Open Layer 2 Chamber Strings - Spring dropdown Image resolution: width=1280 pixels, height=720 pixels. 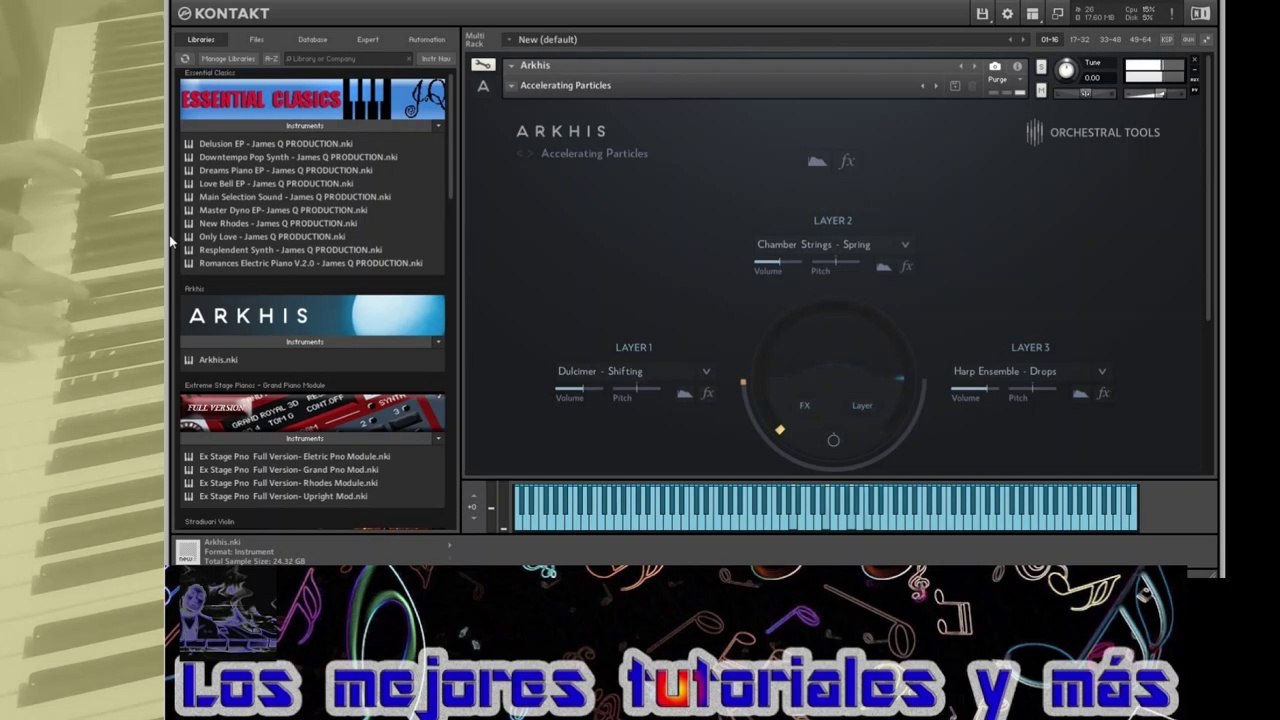click(x=833, y=245)
